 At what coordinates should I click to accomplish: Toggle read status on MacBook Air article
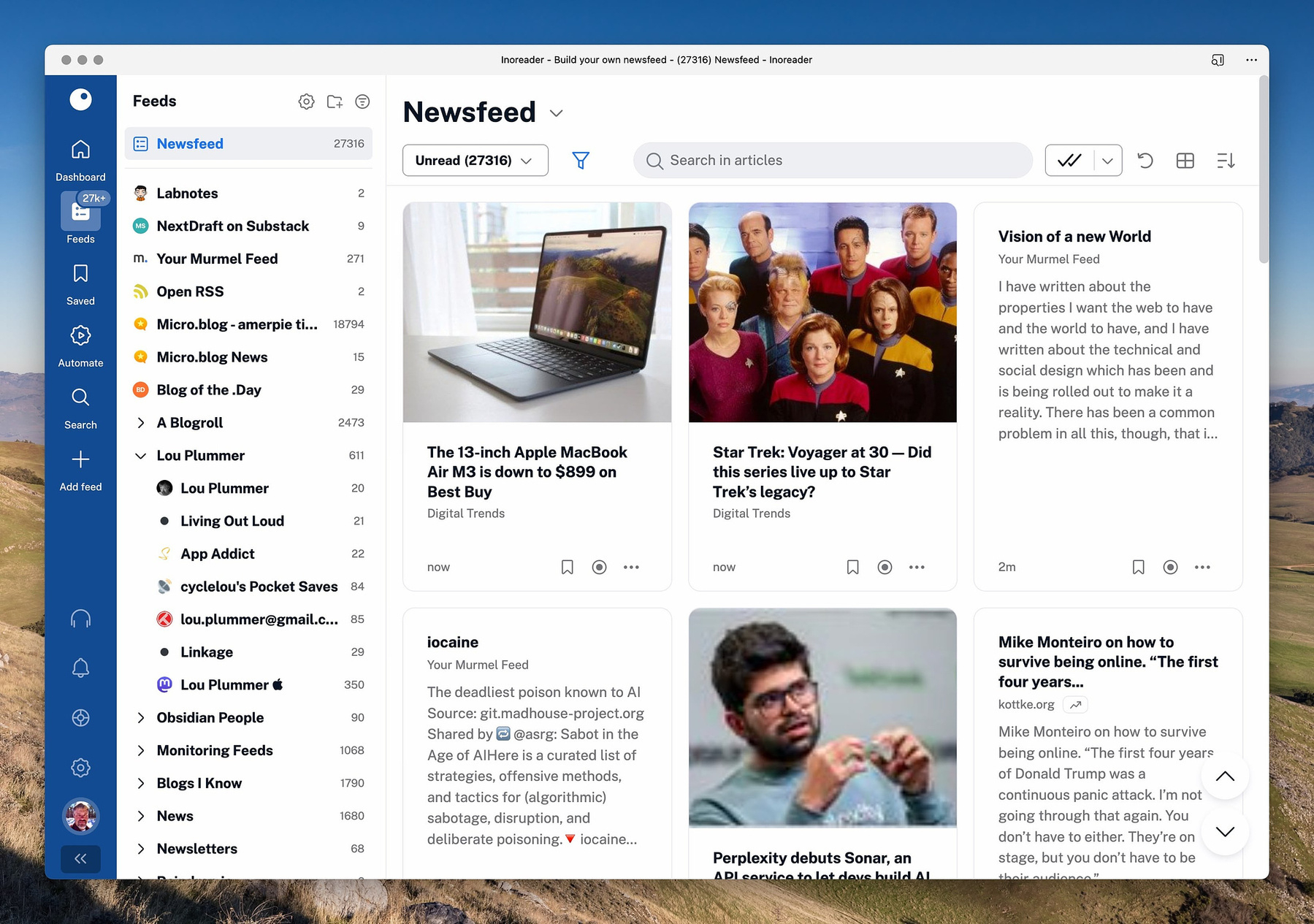tap(599, 567)
